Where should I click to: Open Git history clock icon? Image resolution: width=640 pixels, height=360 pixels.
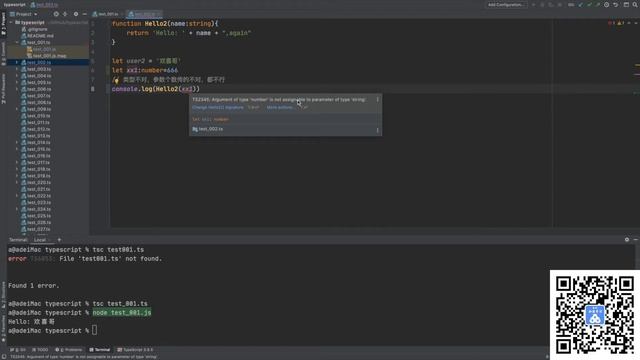[607, 5]
